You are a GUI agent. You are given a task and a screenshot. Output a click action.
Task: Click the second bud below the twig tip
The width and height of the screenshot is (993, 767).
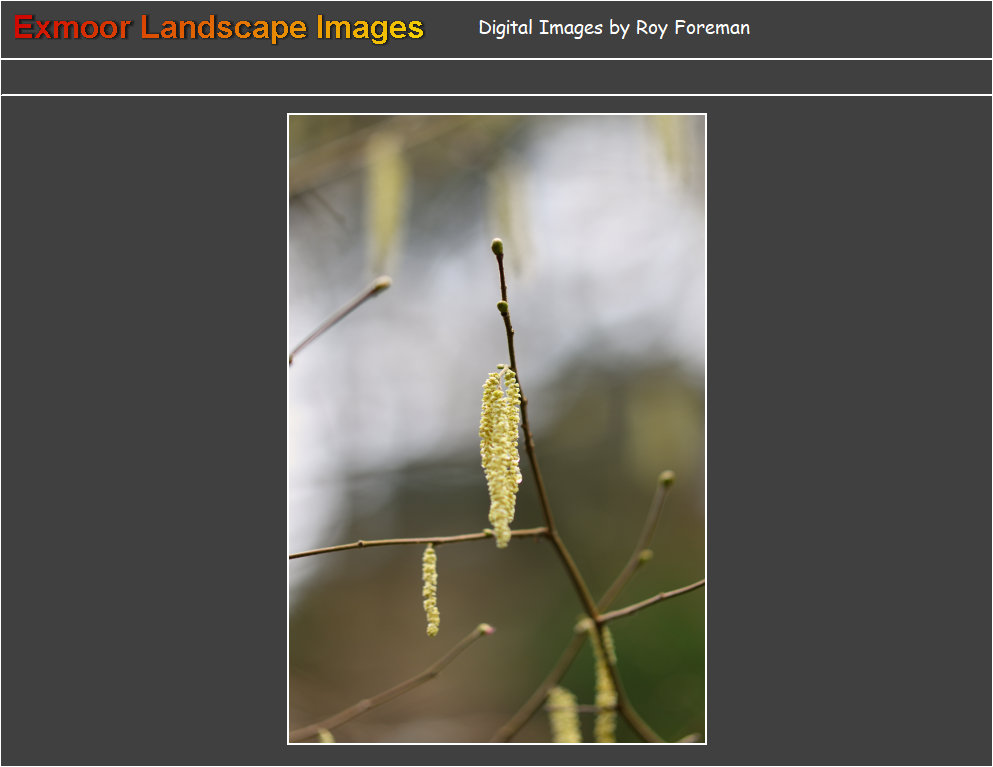(503, 307)
